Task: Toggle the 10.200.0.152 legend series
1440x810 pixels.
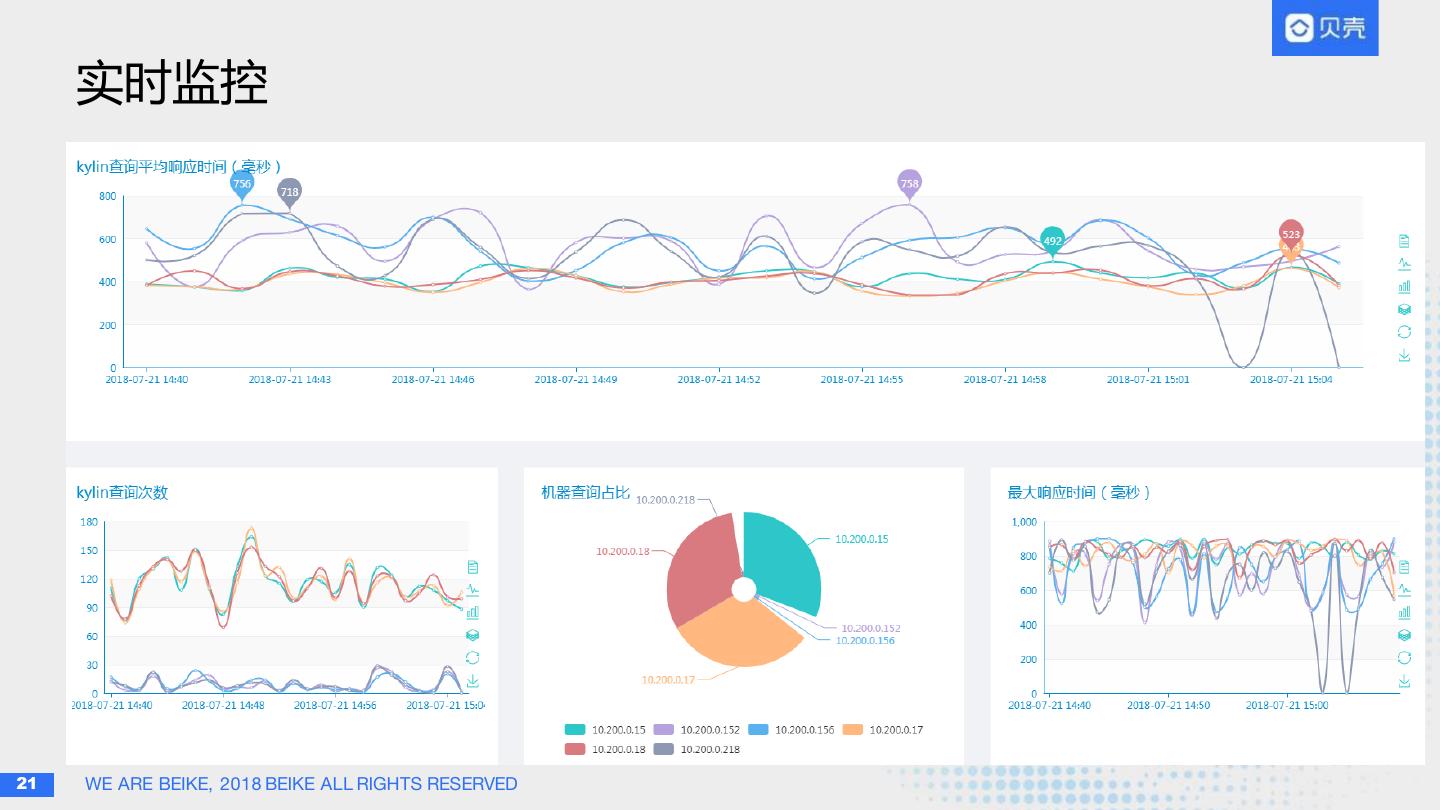Action: click(697, 730)
